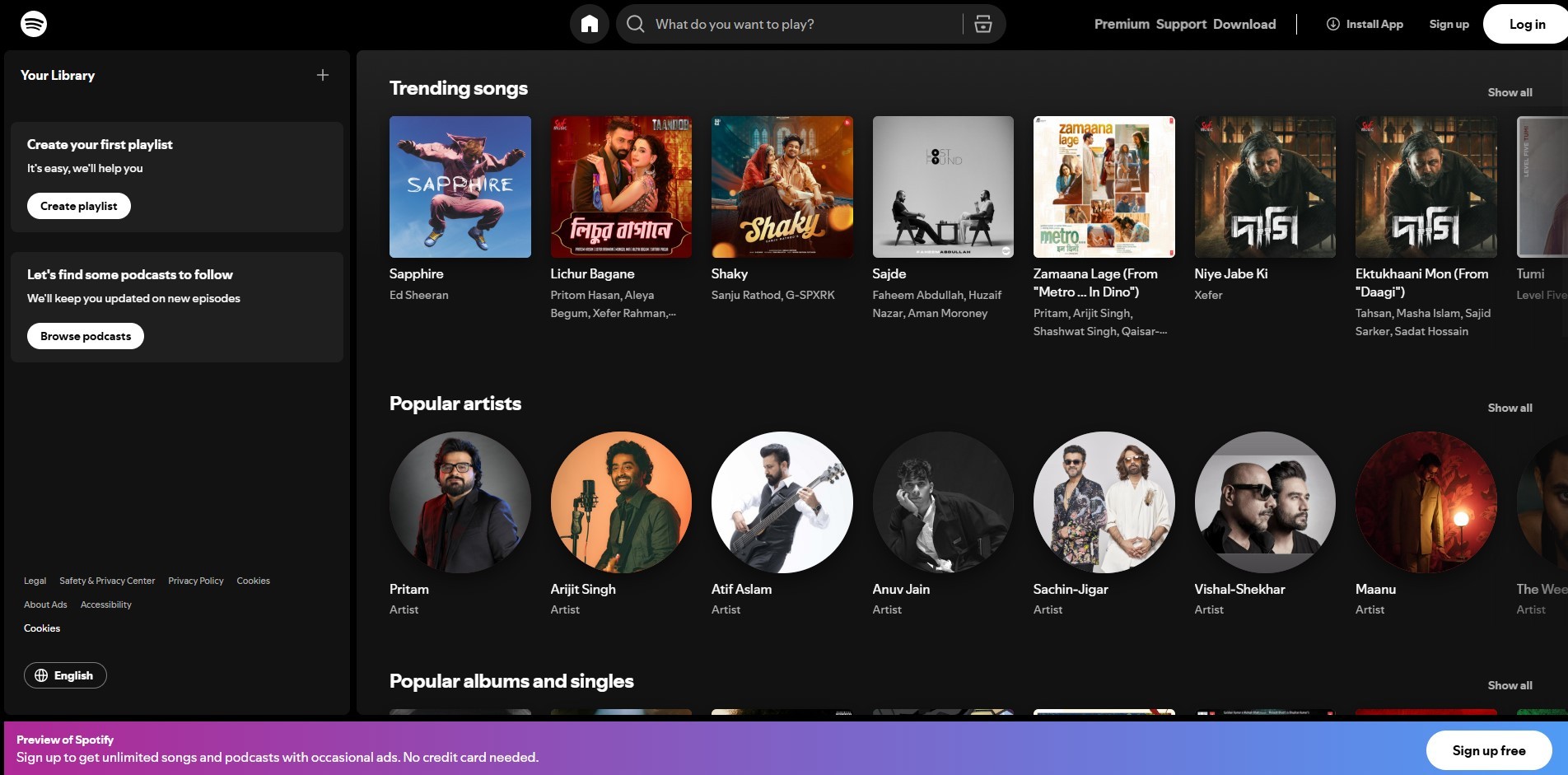Open the Download menu link
The height and width of the screenshot is (775, 1568).
pos(1244,24)
